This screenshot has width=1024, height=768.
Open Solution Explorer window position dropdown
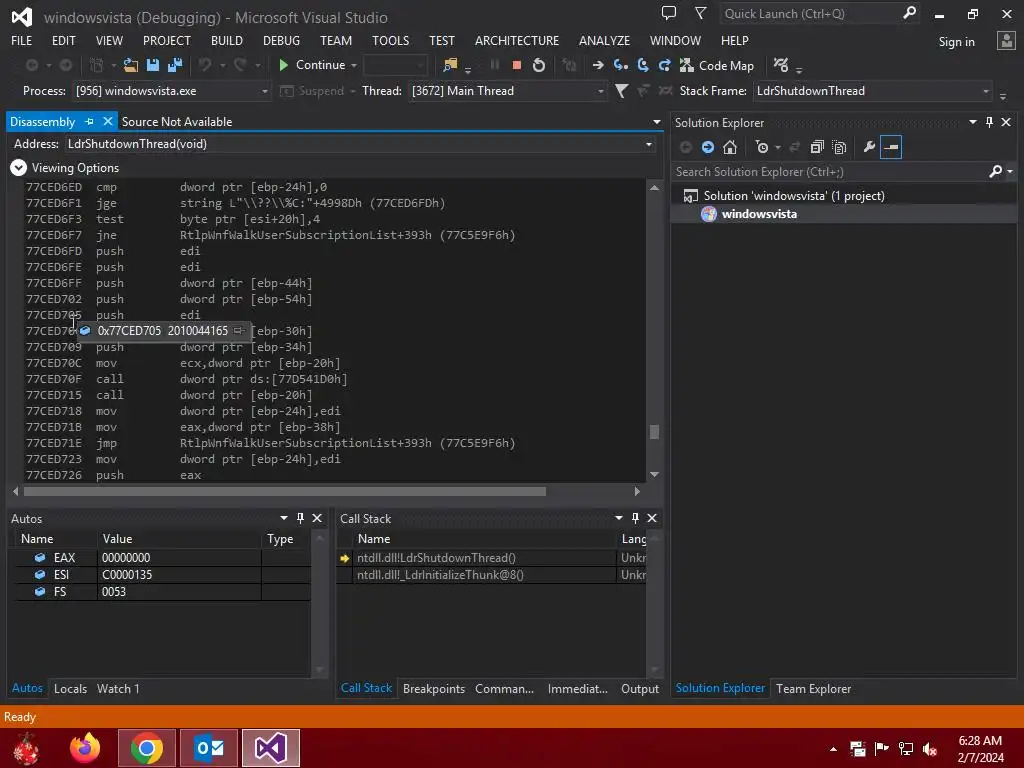point(972,122)
